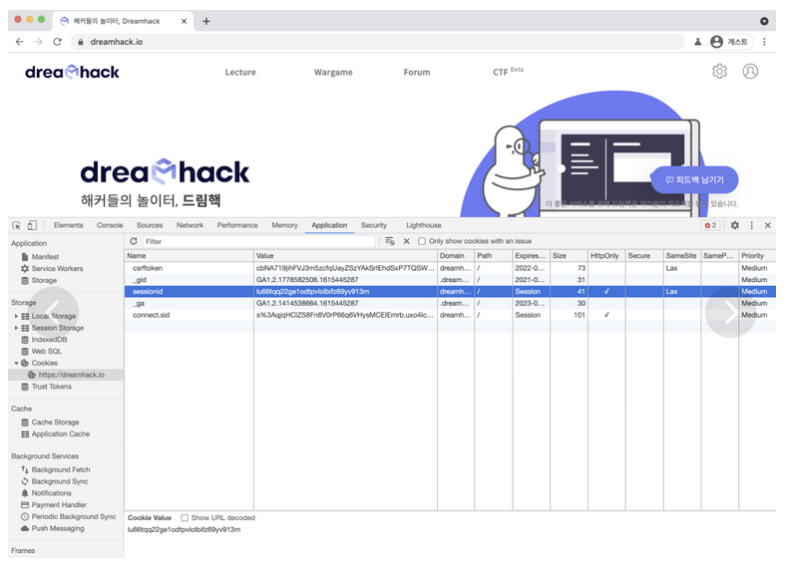
Task: Click the red error count badge
Action: [x=710, y=225]
